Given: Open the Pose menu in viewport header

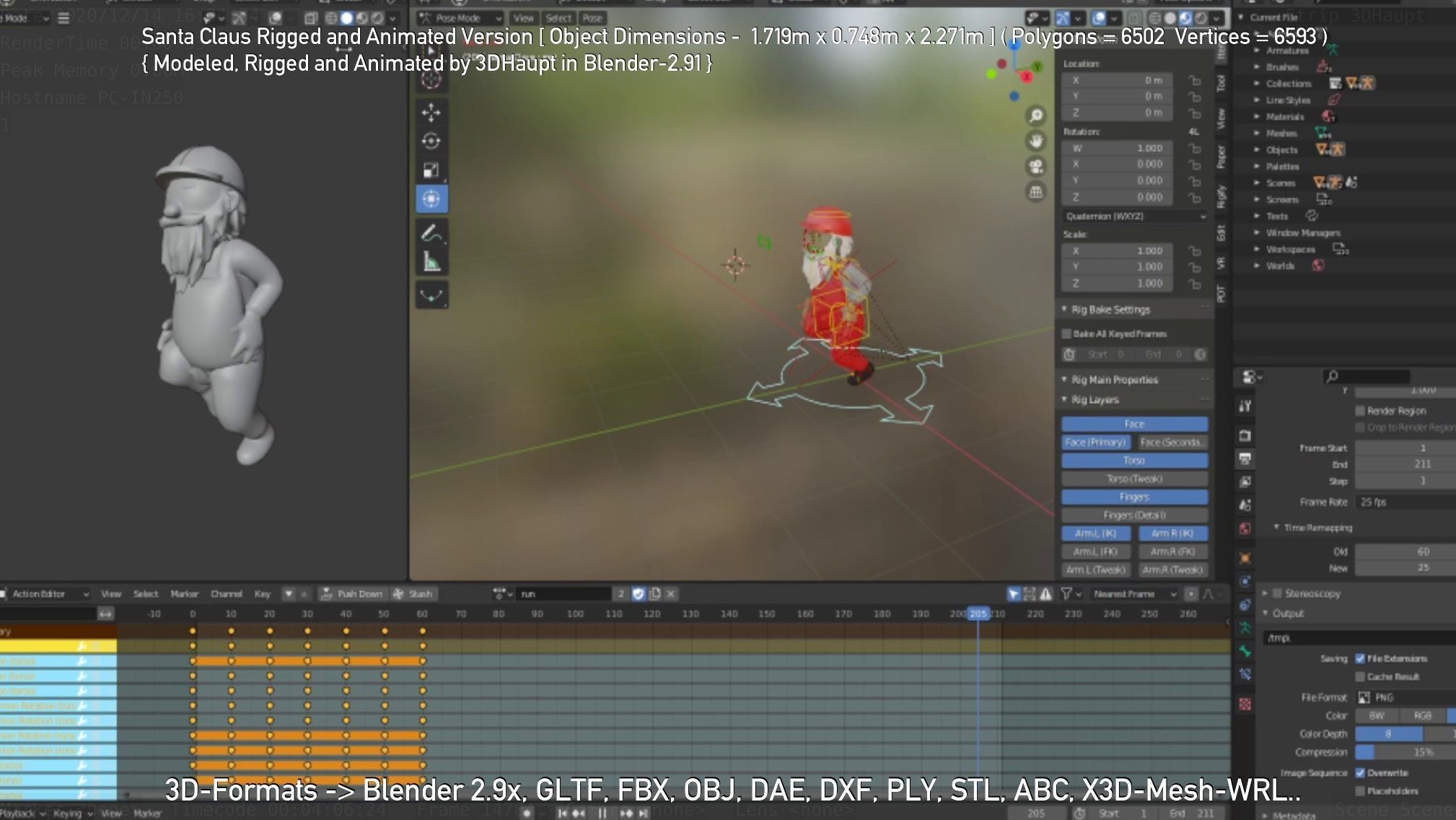Looking at the screenshot, I should tap(592, 18).
